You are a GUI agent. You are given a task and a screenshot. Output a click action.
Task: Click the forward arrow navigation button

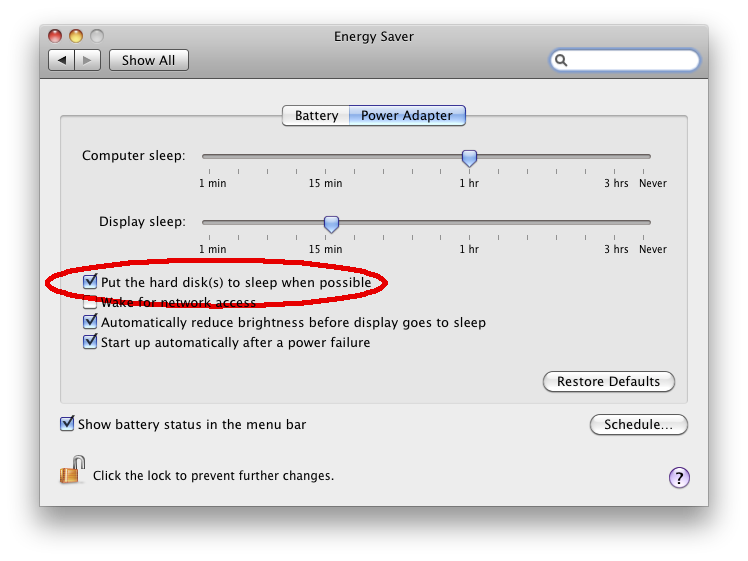point(87,60)
